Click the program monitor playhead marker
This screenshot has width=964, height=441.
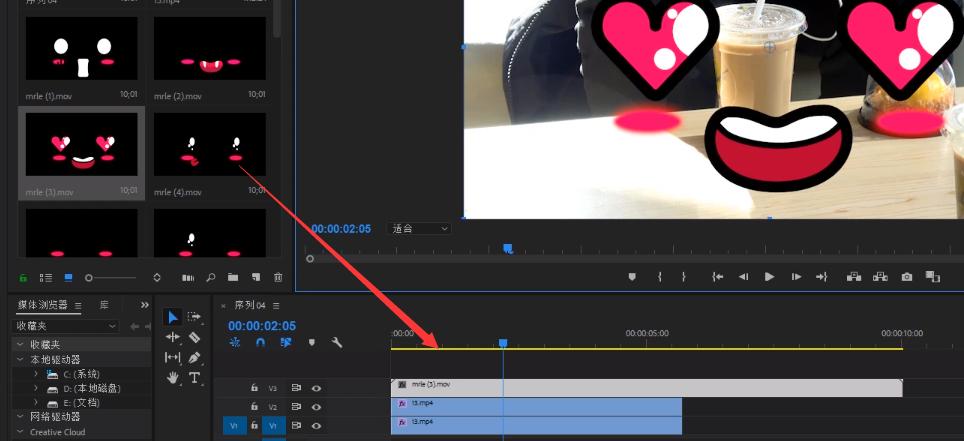point(508,248)
